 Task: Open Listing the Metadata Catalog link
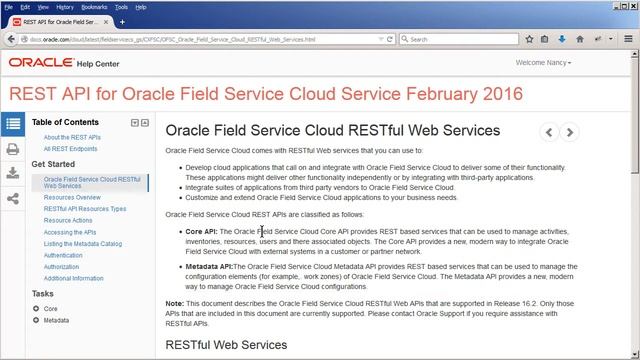pyautogui.click(x=83, y=244)
